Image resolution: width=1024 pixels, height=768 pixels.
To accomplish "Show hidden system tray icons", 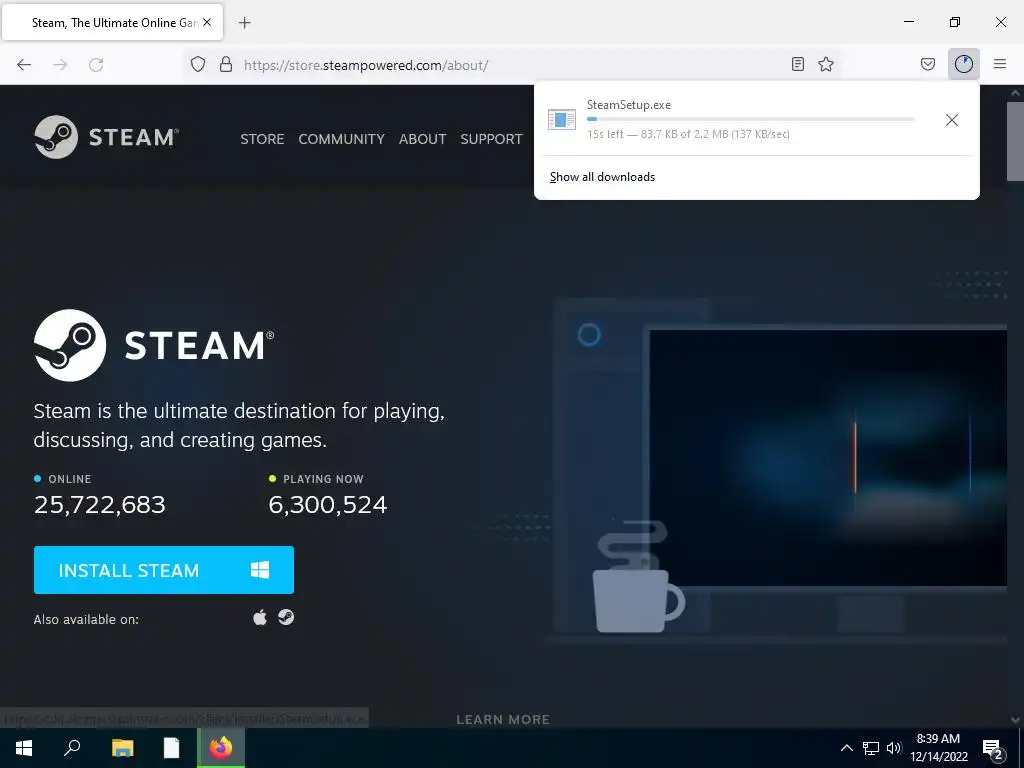I will point(846,748).
